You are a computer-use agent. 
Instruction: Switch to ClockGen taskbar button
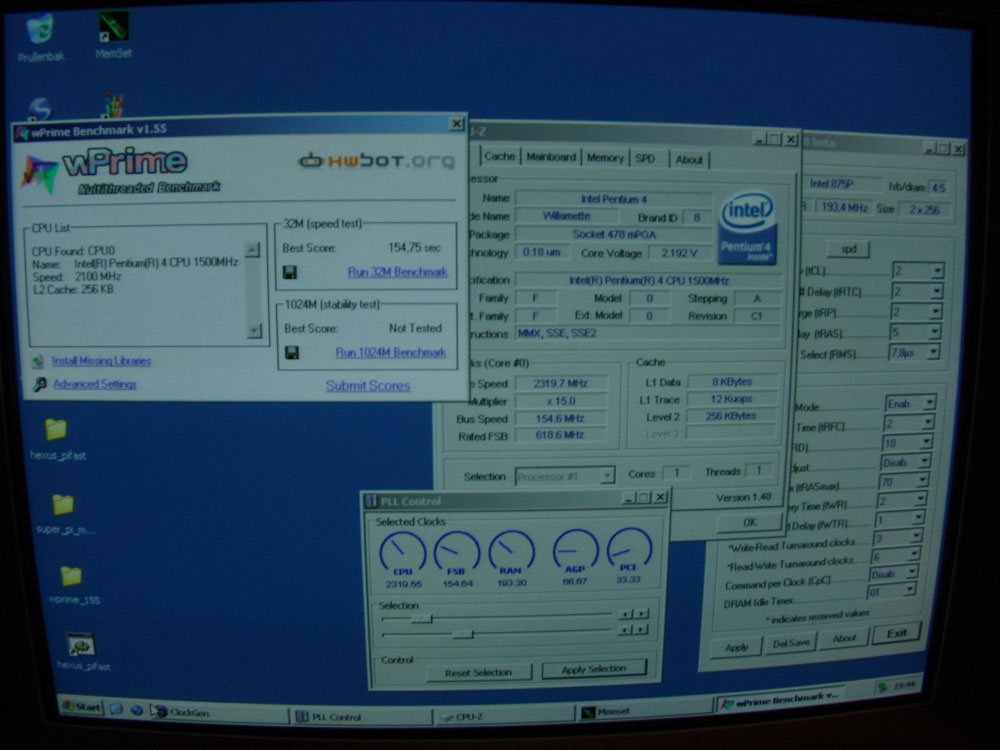pos(219,713)
